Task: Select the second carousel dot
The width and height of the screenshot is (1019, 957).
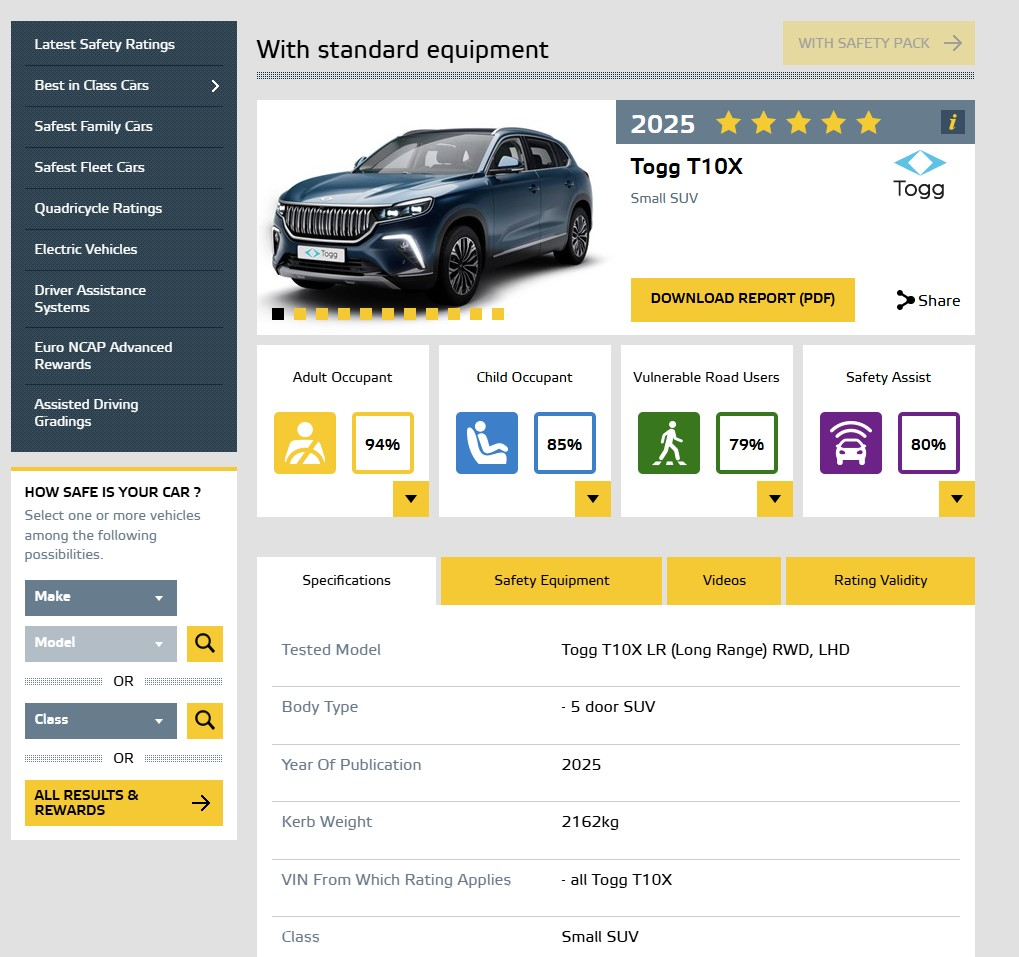Action: click(x=300, y=314)
